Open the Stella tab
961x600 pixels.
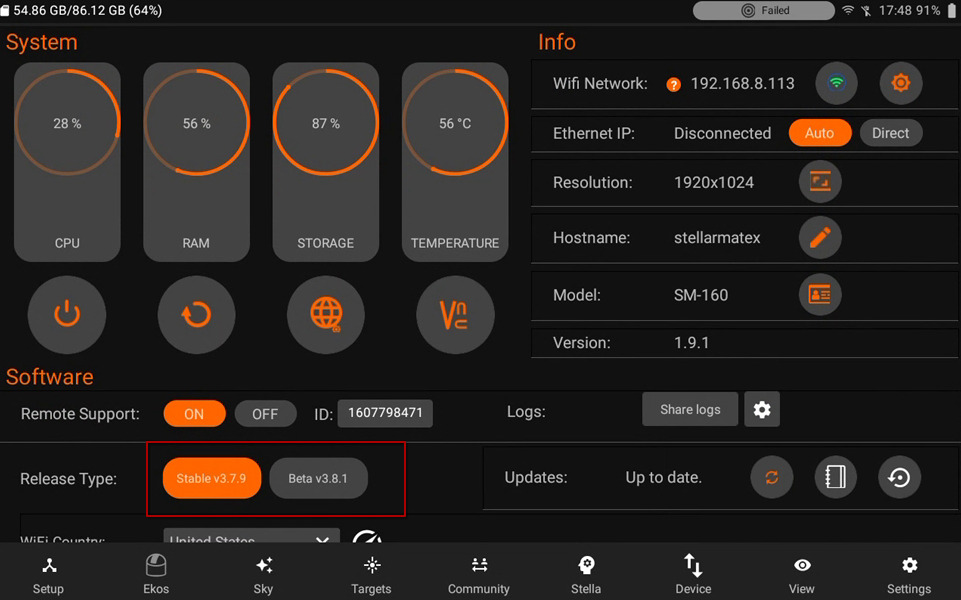586,574
